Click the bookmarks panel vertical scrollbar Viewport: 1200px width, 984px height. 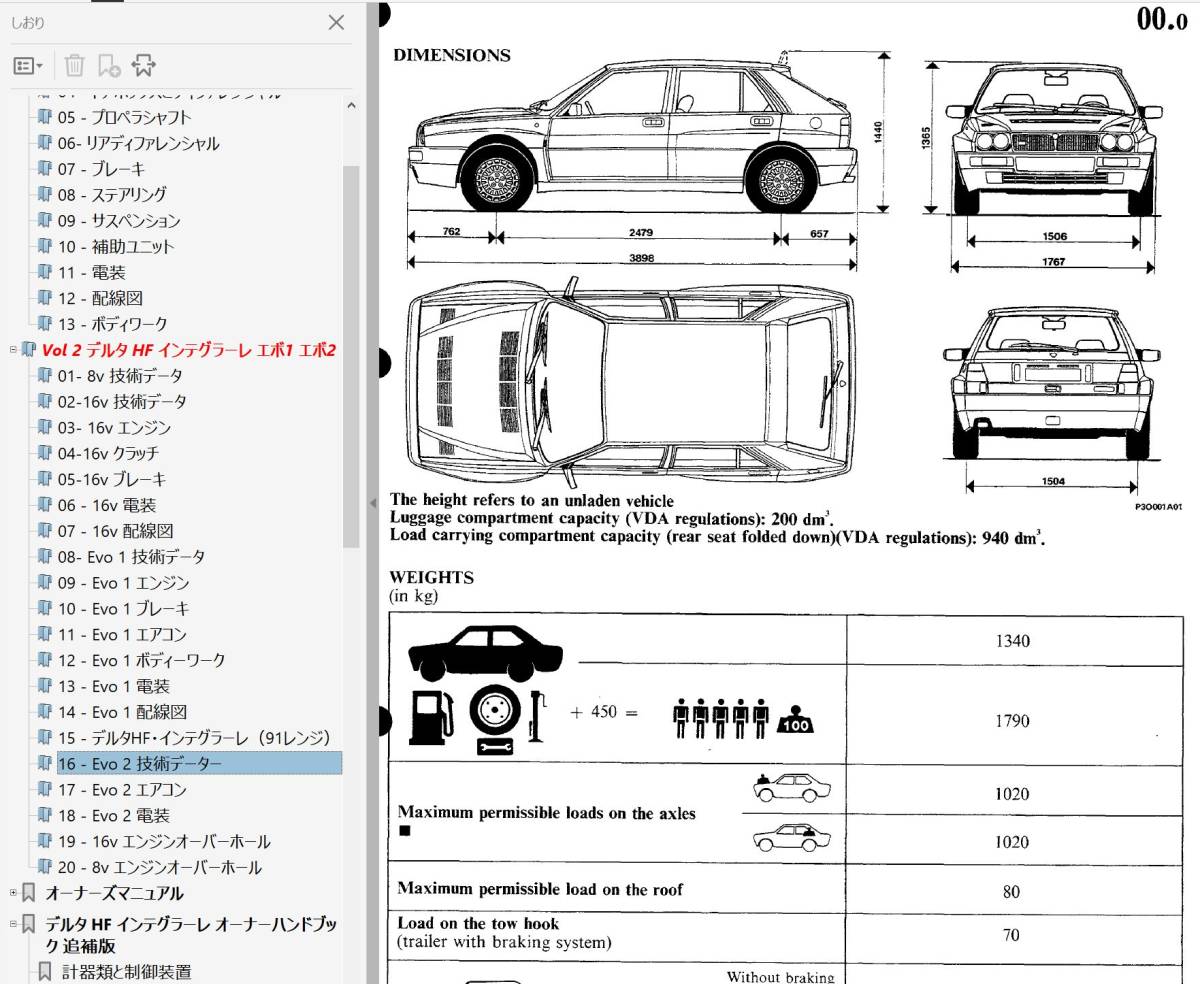point(350,355)
